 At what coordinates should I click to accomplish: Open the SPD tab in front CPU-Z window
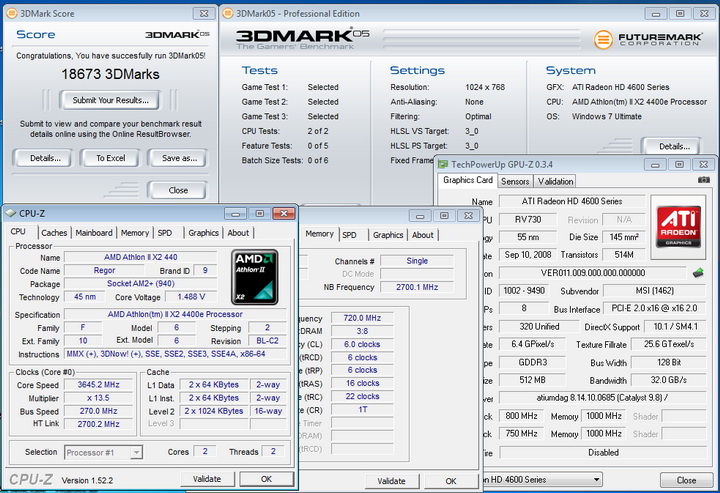click(x=165, y=233)
